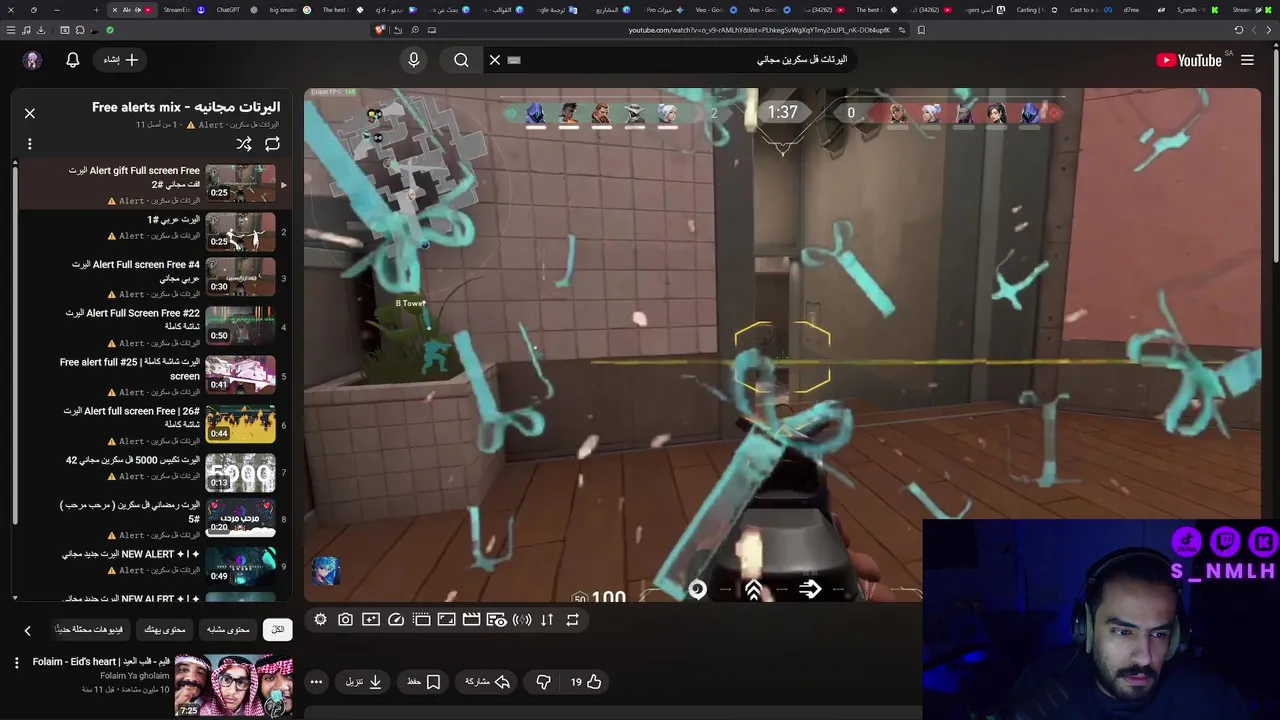1280x720 pixels.
Task: Open the YouTube account avatar menu
Action: 32,60
